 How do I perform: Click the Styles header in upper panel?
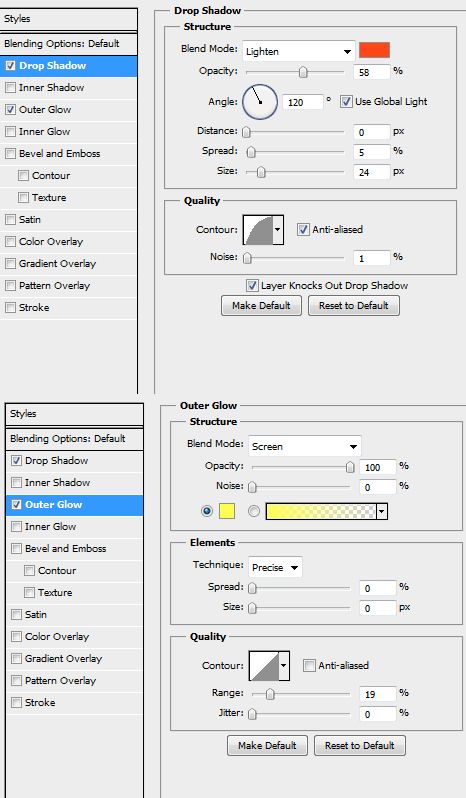click(x=68, y=19)
